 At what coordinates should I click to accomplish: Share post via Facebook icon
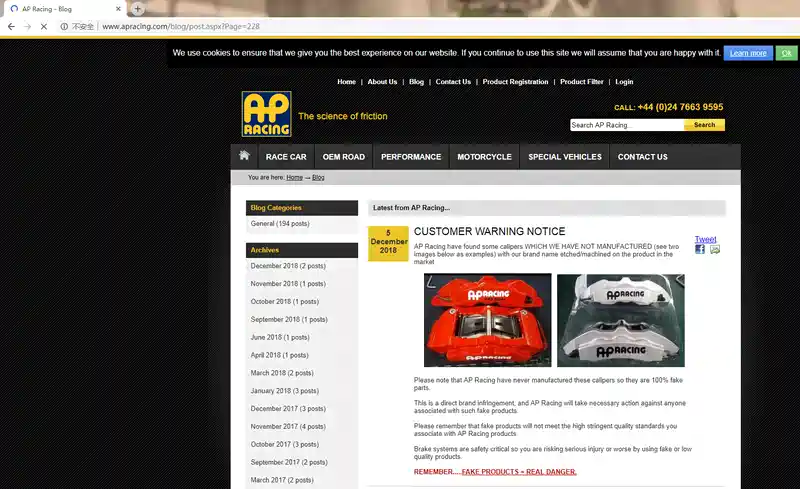700,249
